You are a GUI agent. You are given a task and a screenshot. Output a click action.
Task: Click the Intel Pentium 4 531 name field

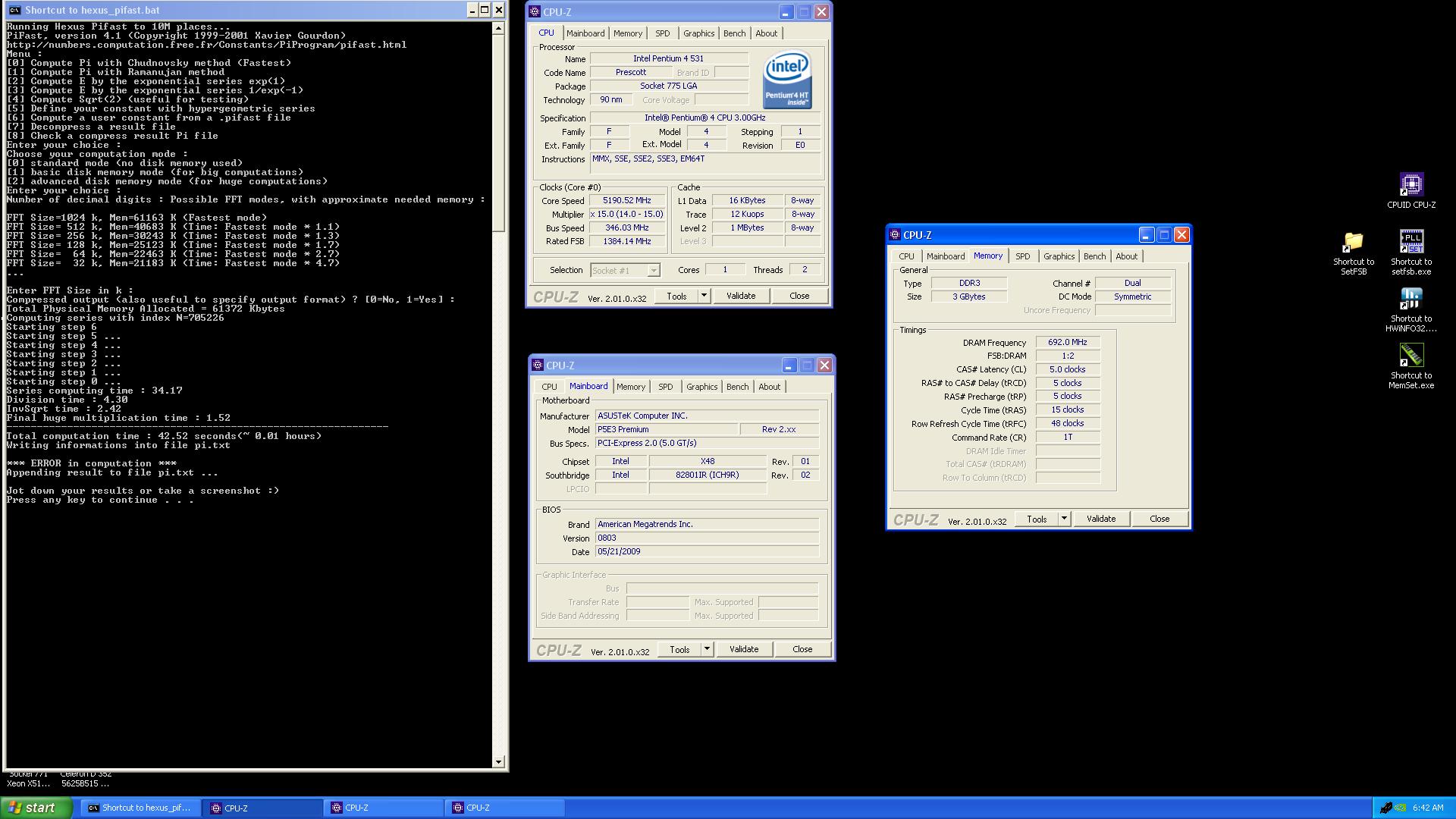(669, 58)
